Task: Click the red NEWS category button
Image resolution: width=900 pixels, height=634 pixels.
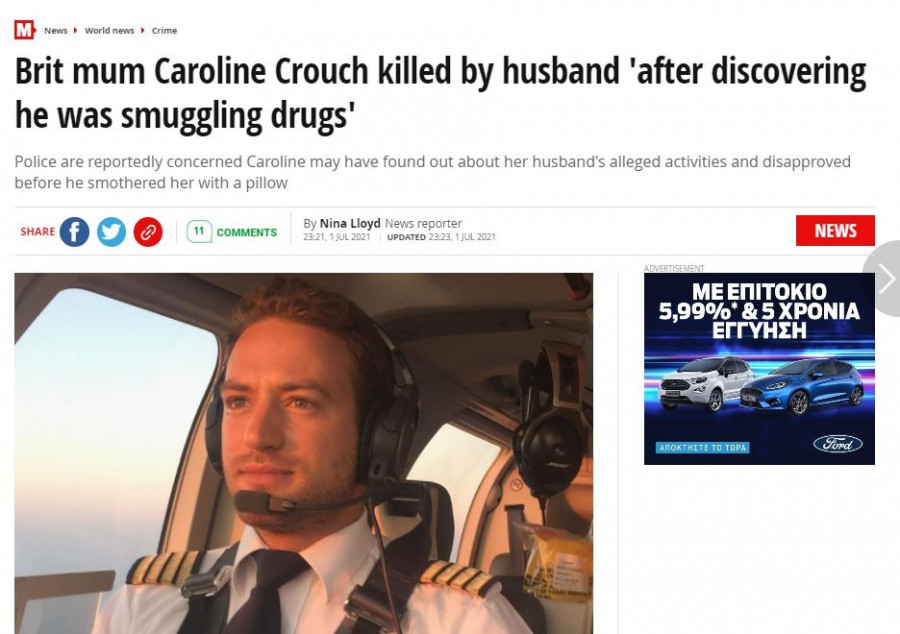Action: pos(835,231)
